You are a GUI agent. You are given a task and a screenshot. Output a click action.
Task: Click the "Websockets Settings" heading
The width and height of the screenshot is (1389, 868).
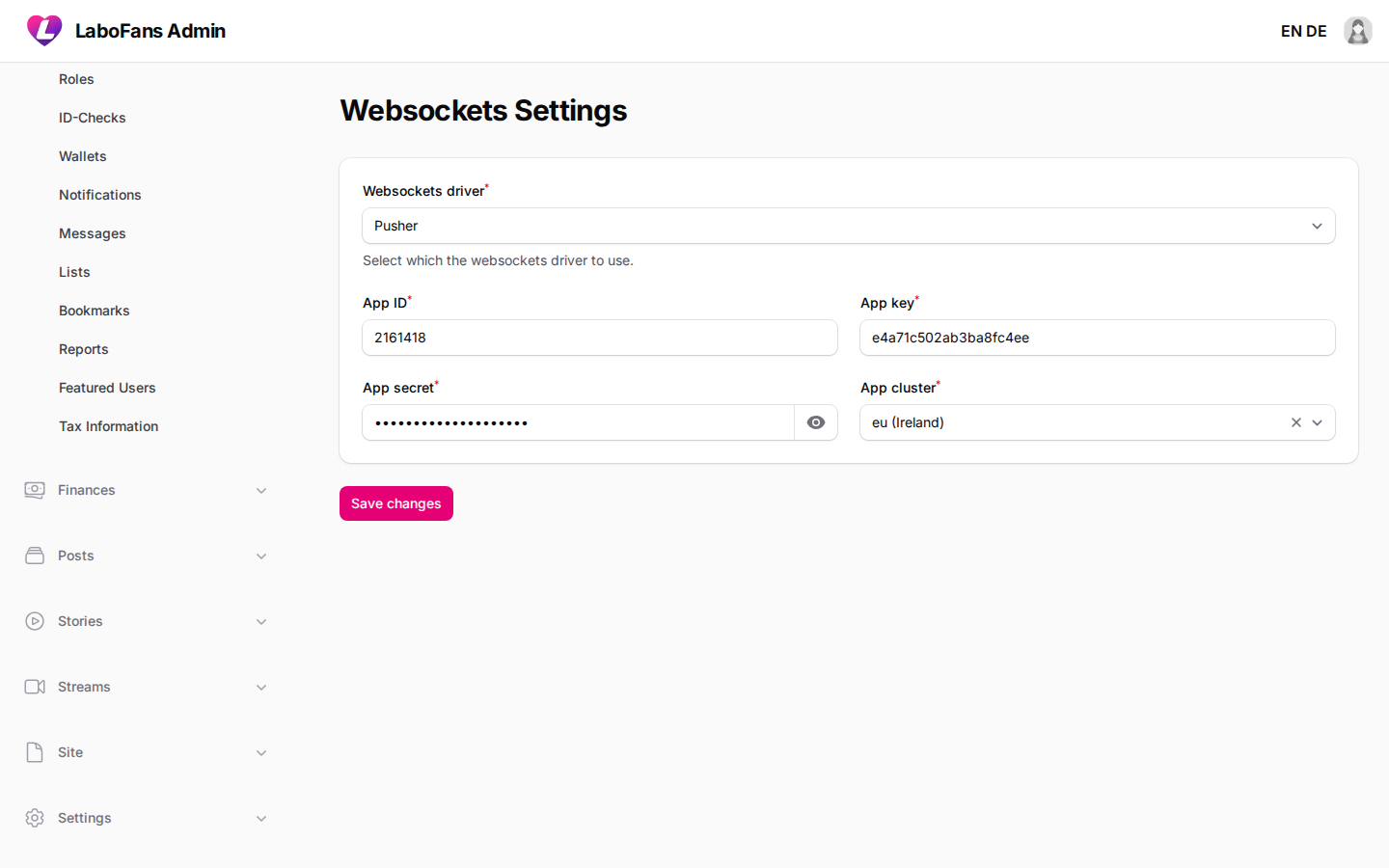tap(483, 111)
